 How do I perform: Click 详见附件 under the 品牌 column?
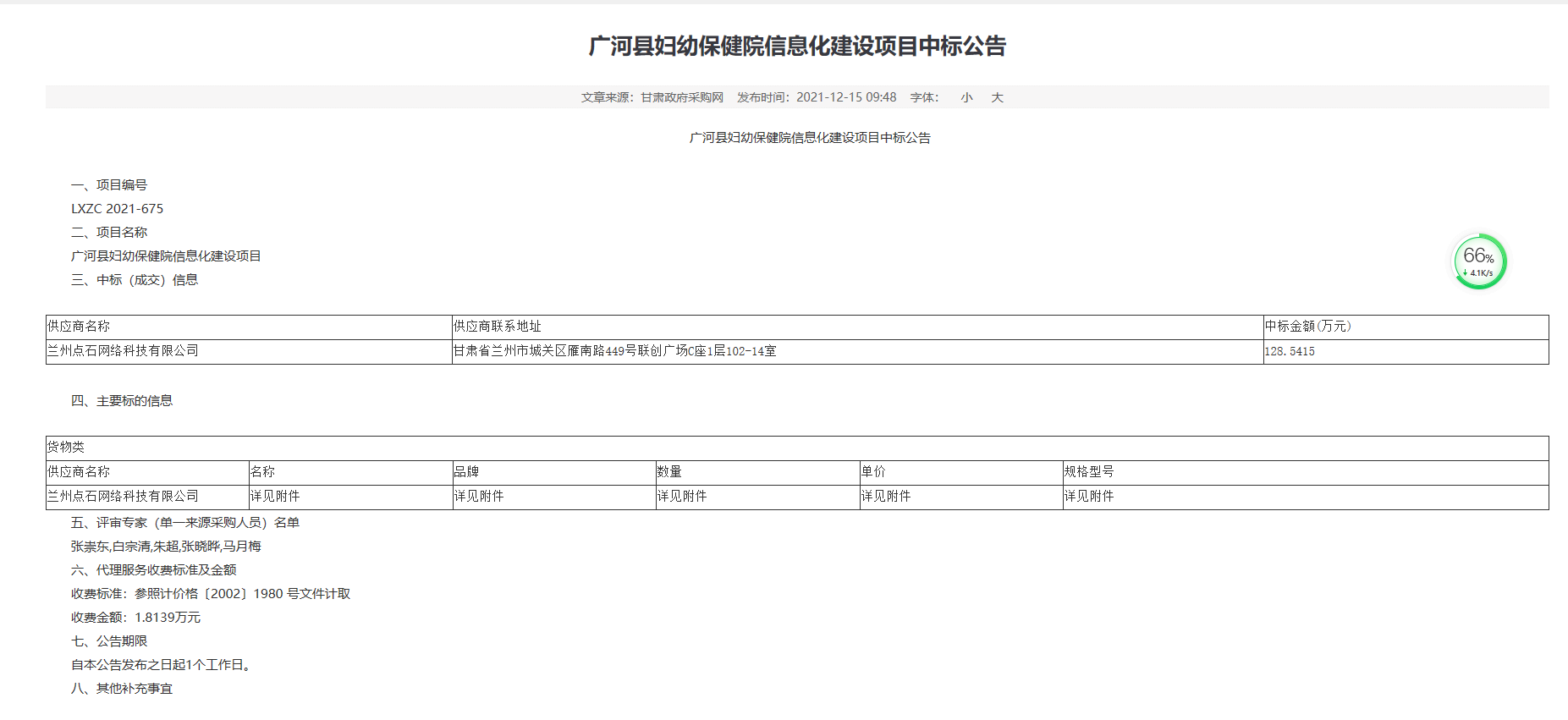(479, 497)
